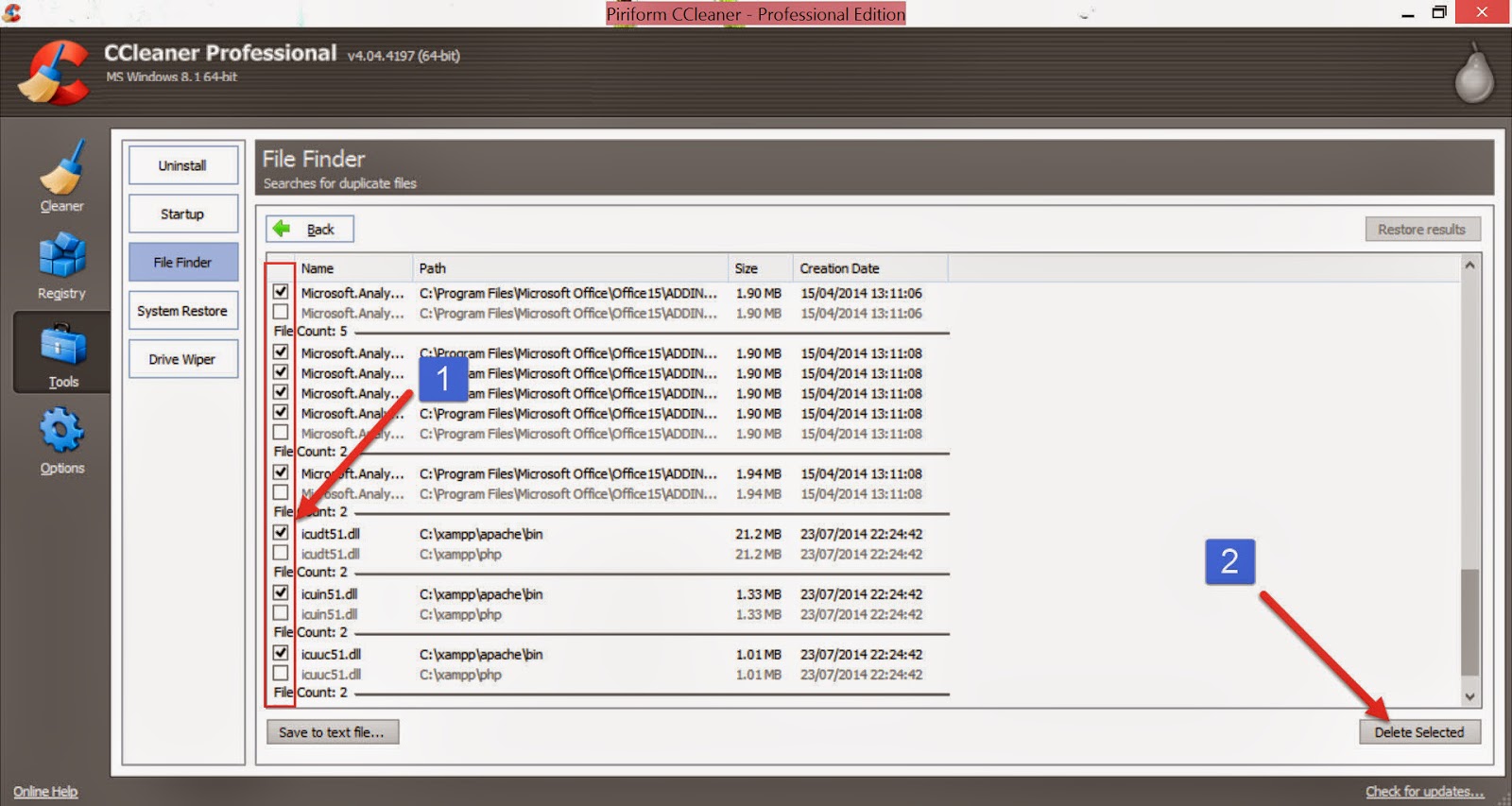1512x806 pixels.
Task: Click the Piriform pear icon in the header
Action: pyautogui.click(x=1473, y=72)
